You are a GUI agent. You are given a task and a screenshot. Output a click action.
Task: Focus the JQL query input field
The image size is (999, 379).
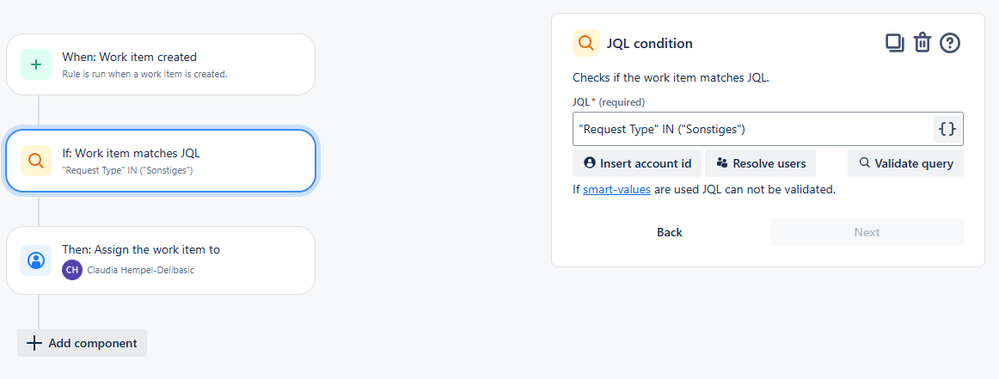(x=753, y=129)
